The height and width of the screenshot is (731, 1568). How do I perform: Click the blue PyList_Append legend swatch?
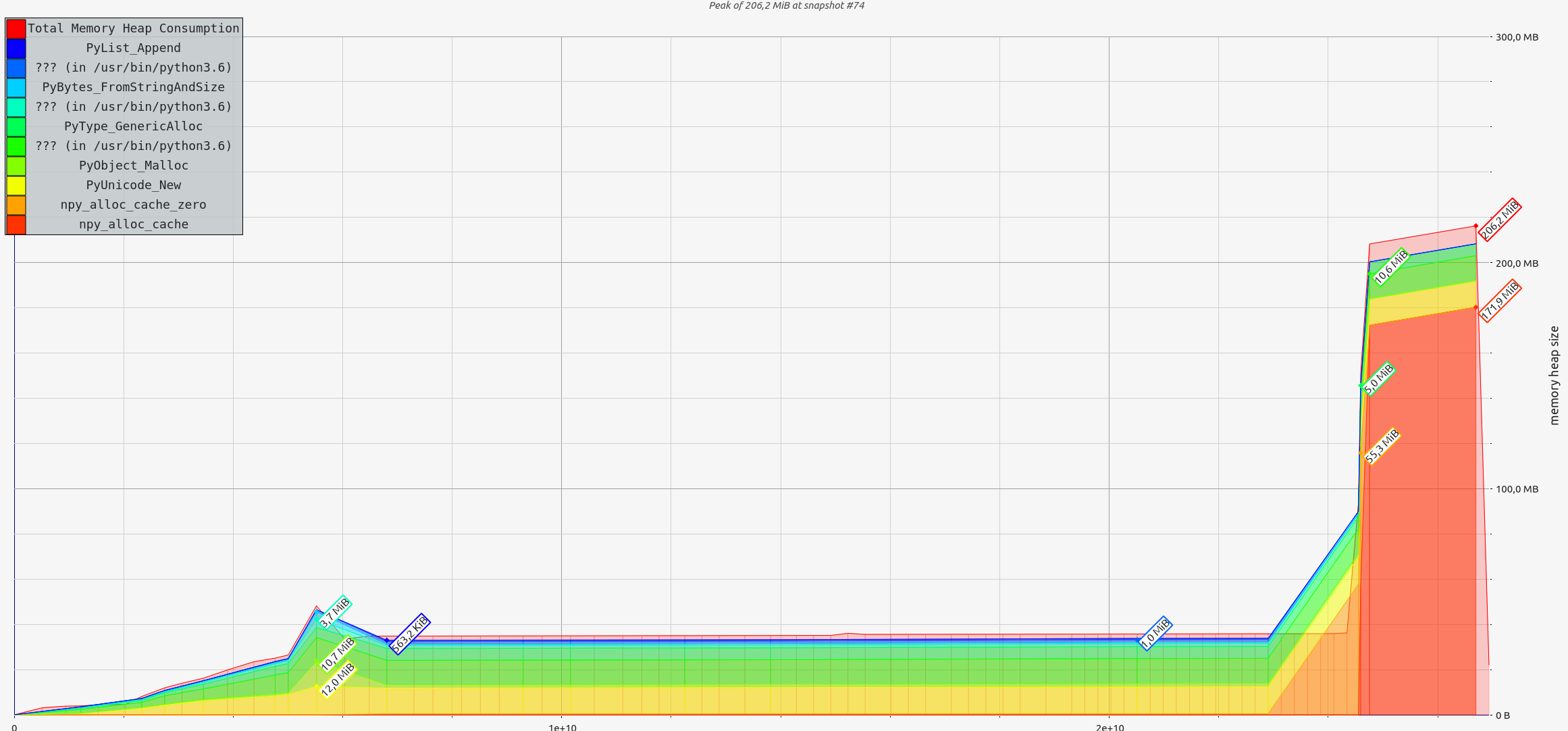click(16, 48)
